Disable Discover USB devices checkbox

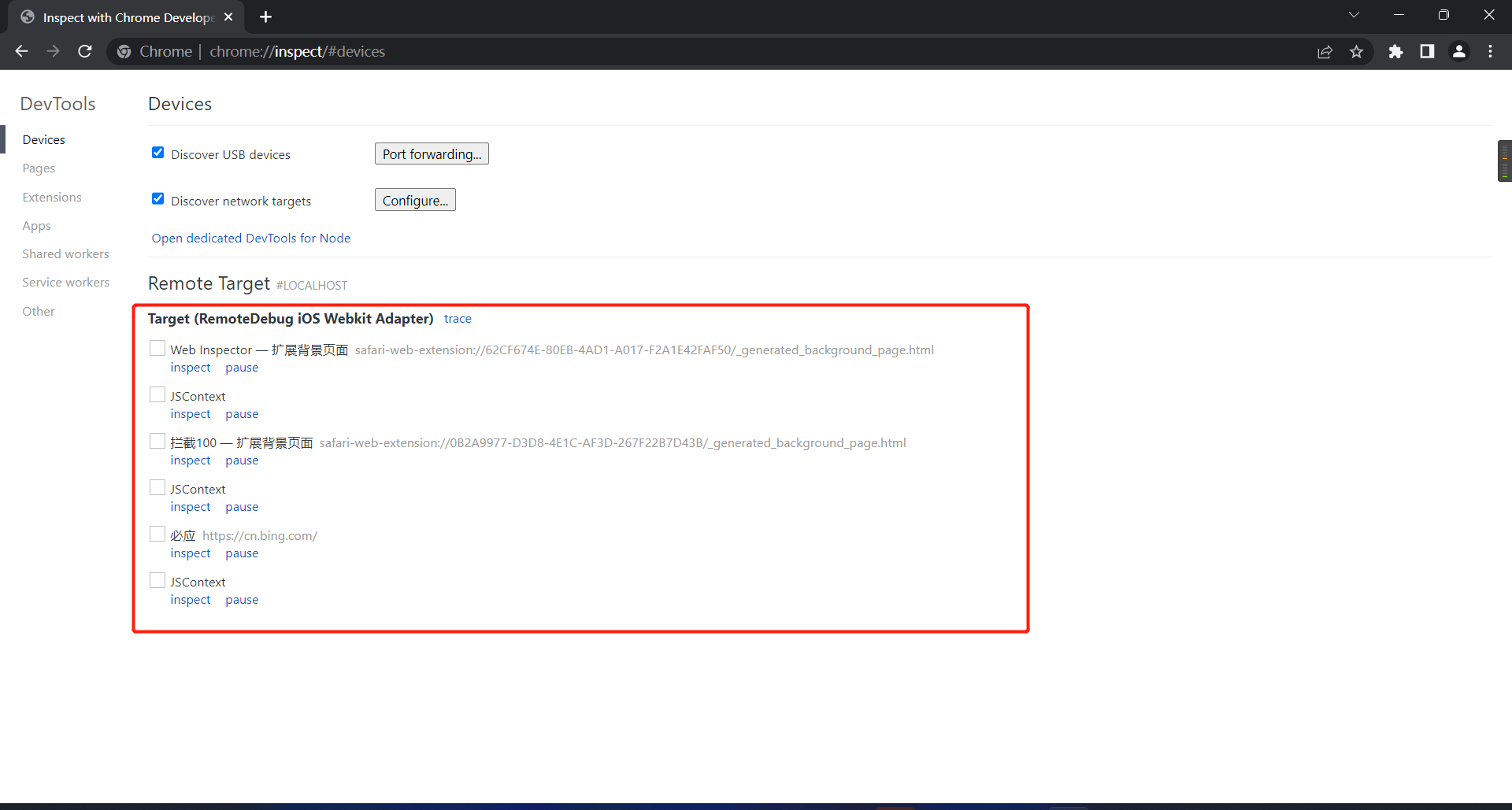(158, 153)
